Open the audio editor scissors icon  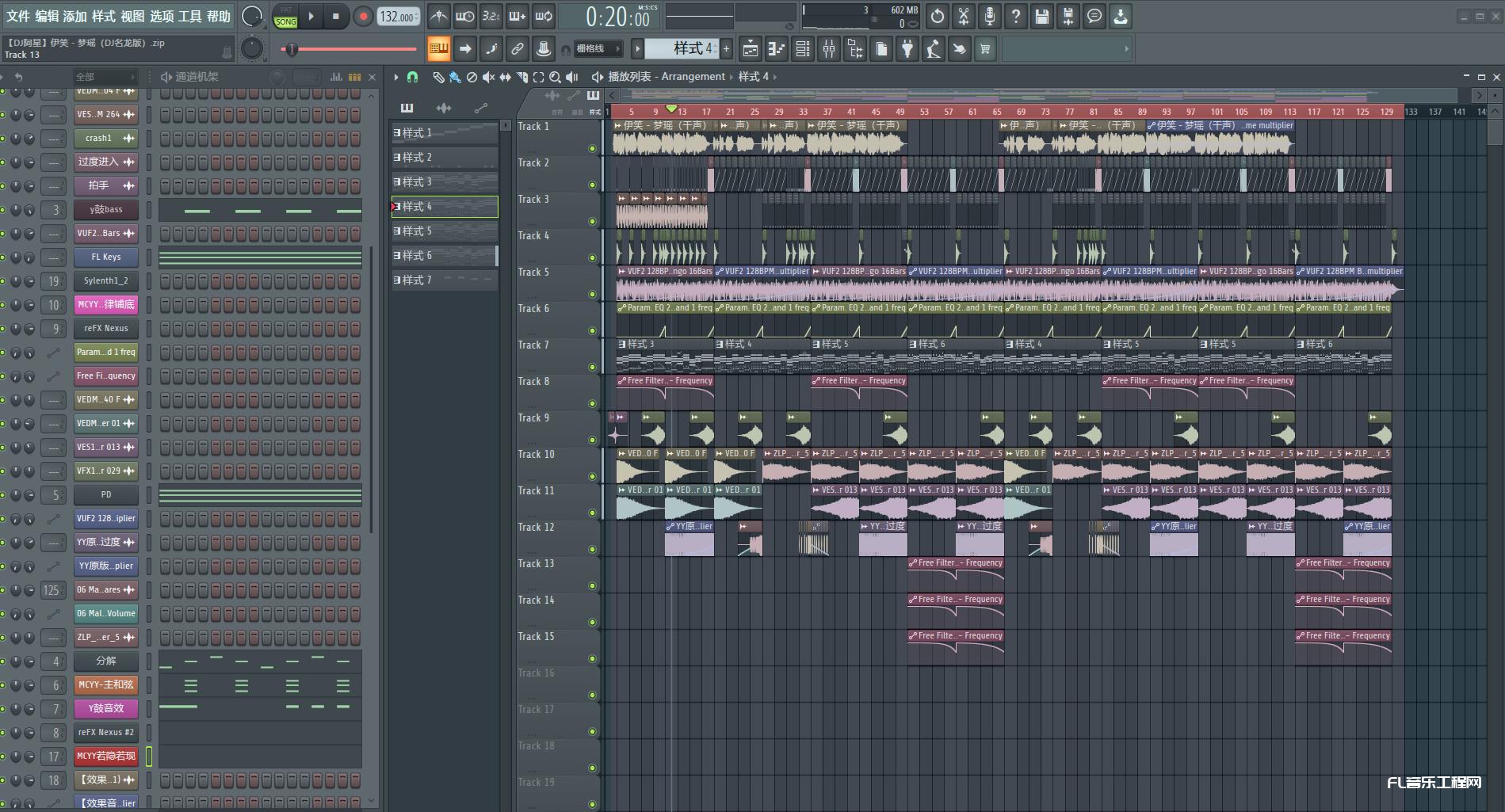pyautogui.click(x=964, y=16)
